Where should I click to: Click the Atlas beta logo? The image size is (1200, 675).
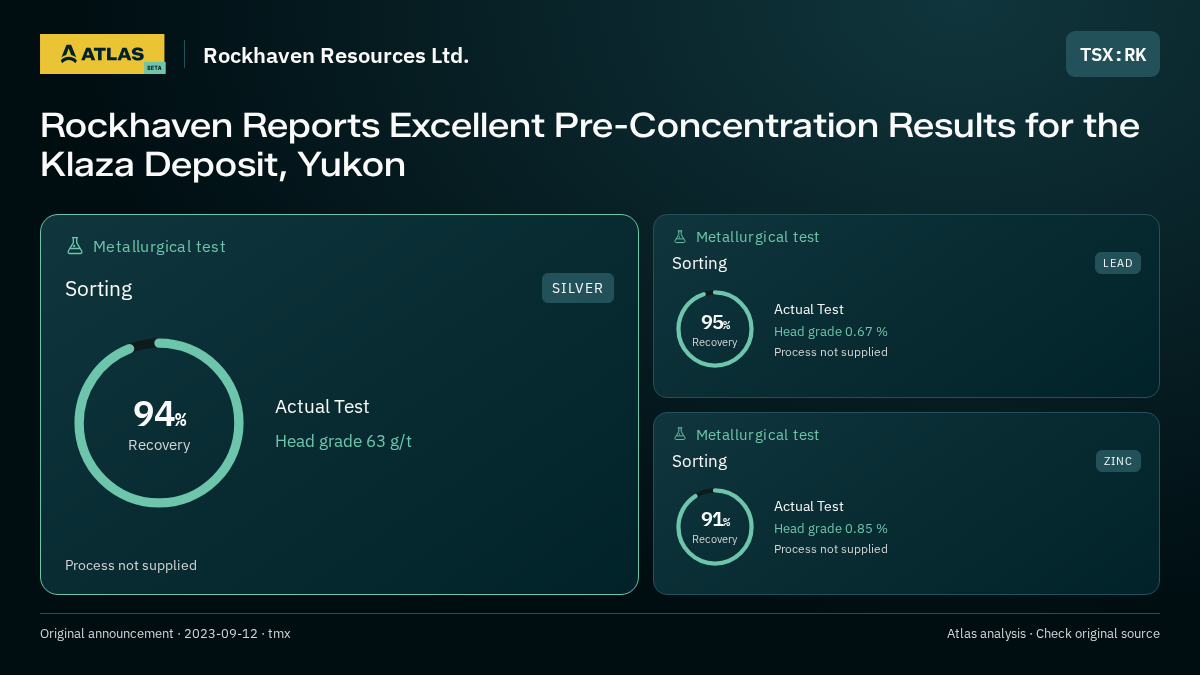click(103, 54)
